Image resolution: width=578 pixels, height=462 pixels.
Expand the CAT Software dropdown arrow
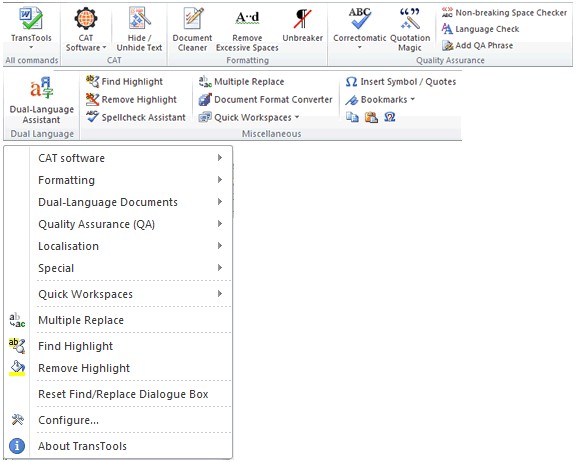(104, 48)
